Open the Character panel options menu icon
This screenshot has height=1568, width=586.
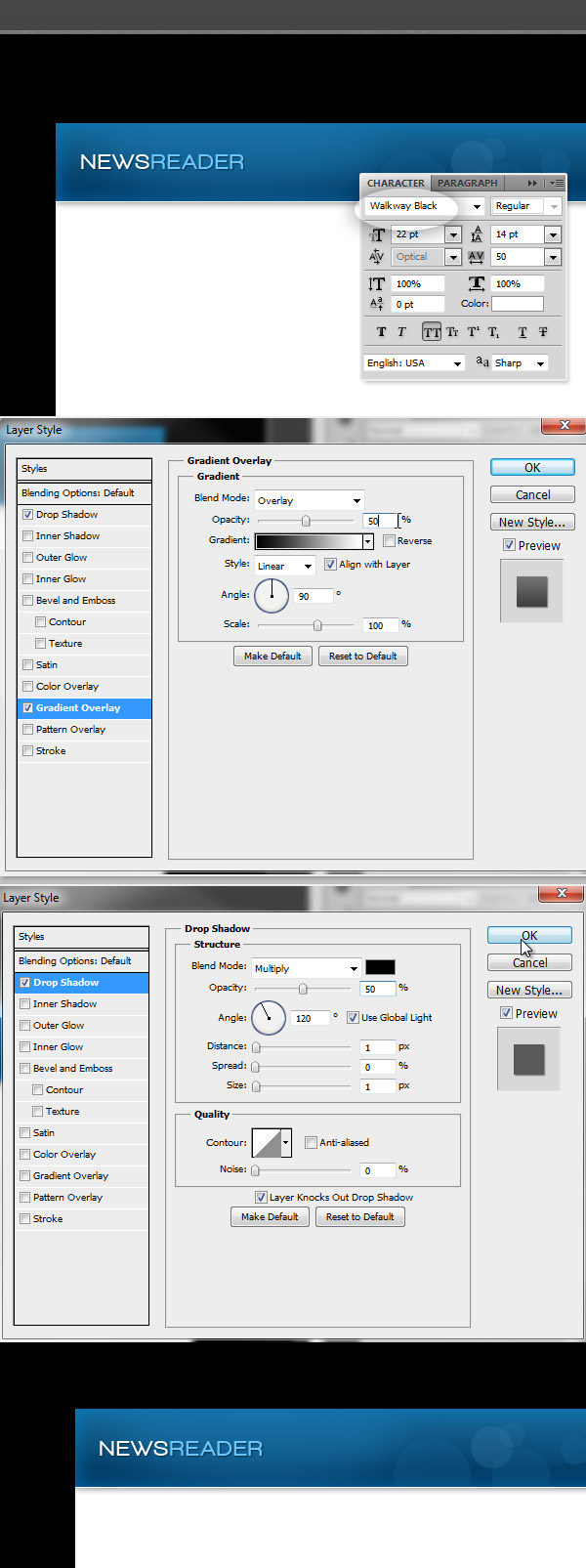555,183
